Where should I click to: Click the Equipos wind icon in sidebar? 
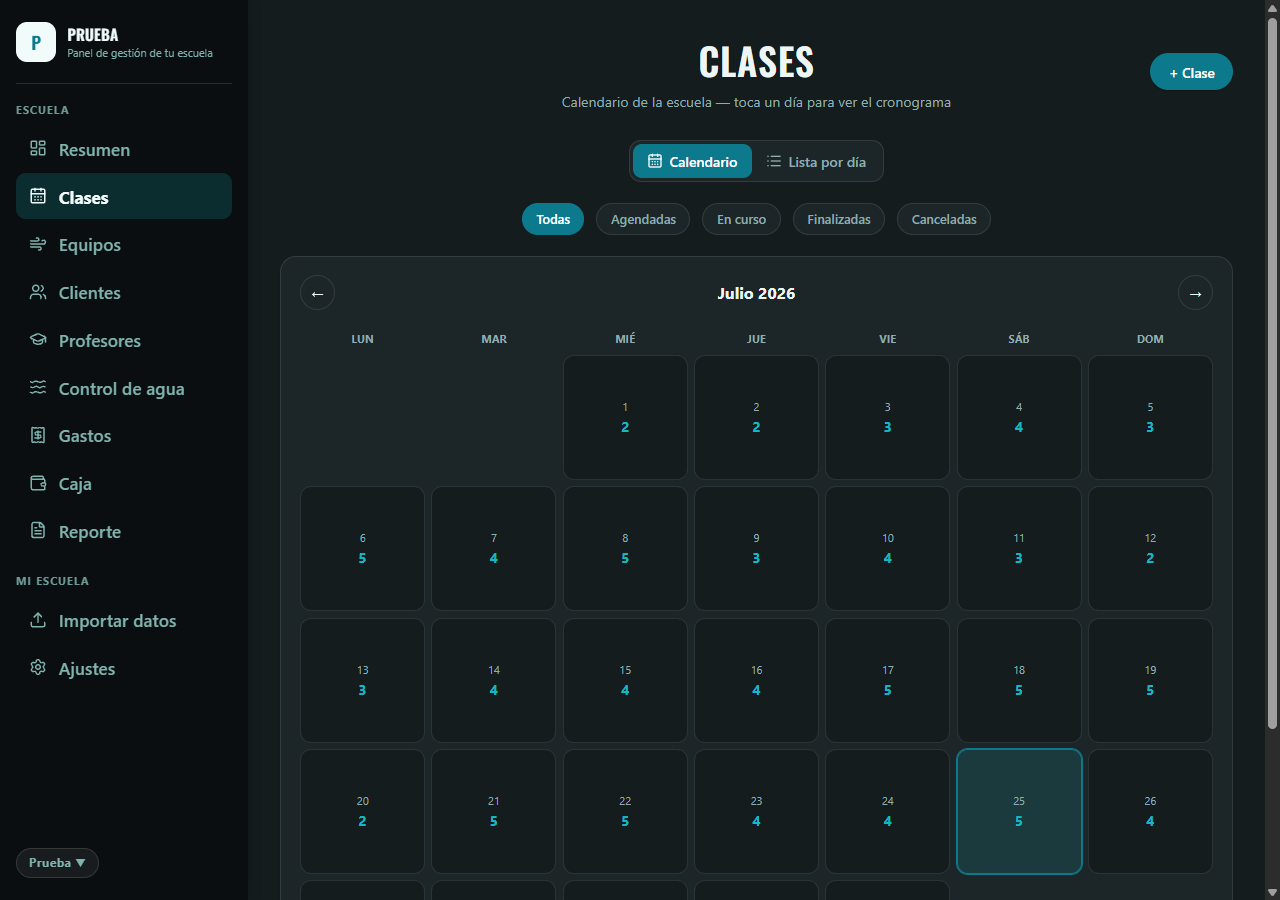38,244
